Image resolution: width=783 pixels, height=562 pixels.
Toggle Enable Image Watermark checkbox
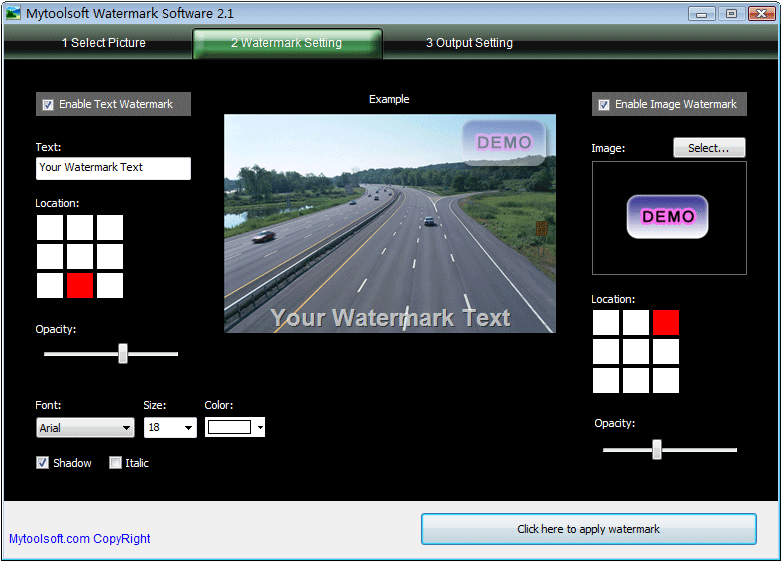604,105
